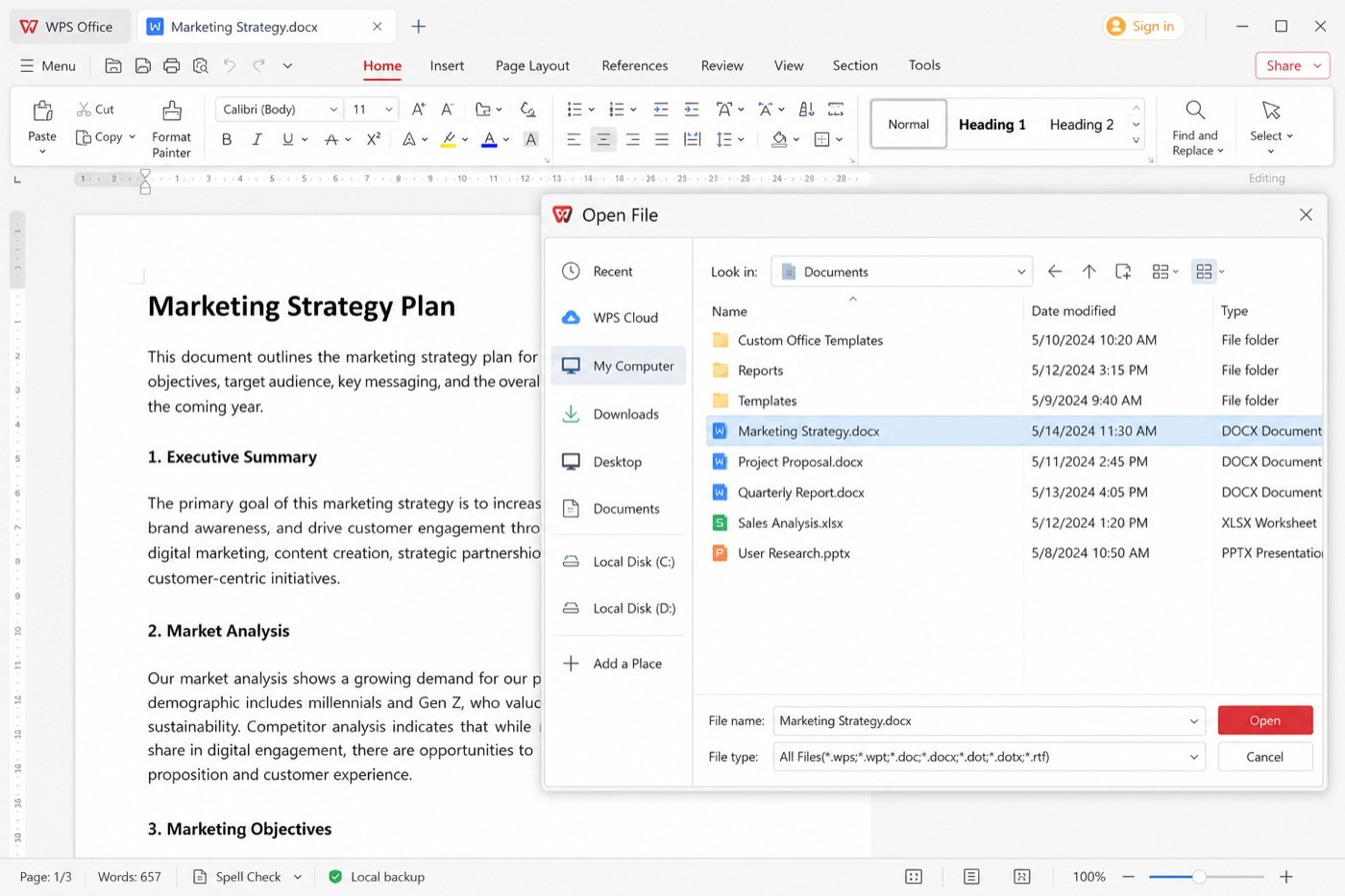Decrease font size with A- icon

(x=448, y=109)
